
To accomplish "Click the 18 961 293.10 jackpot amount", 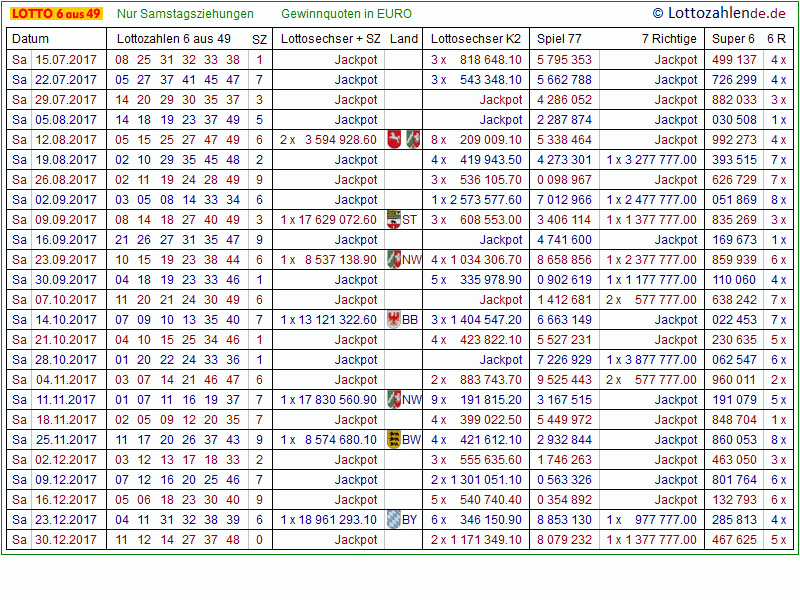I will coord(336,520).
